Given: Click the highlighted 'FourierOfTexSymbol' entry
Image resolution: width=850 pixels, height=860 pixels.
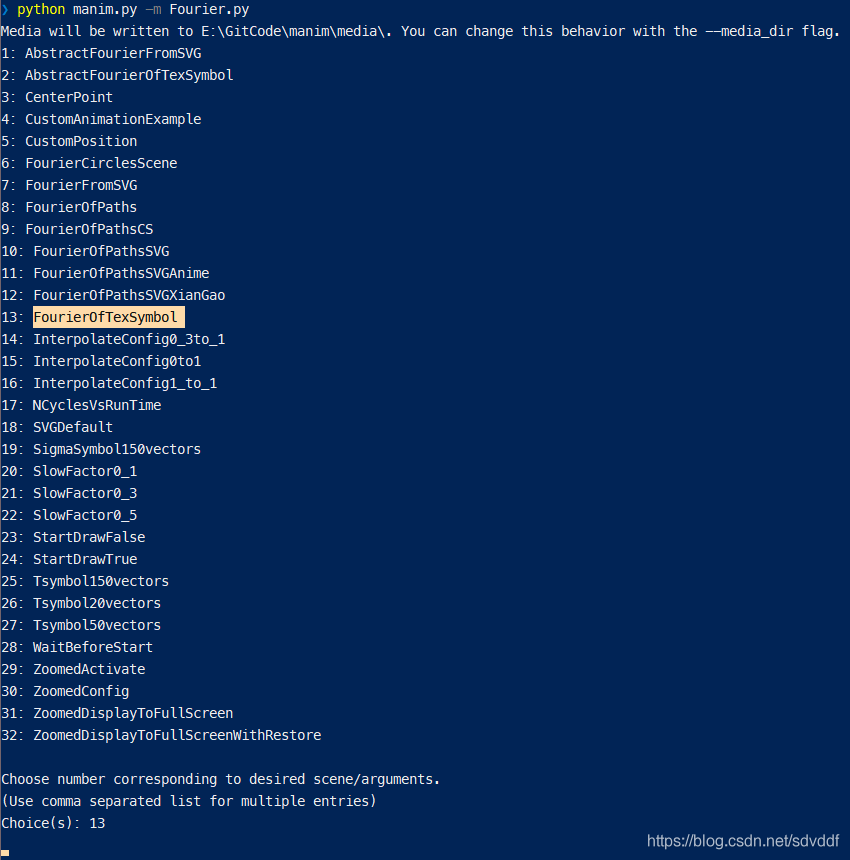Looking at the screenshot, I should coord(109,317).
